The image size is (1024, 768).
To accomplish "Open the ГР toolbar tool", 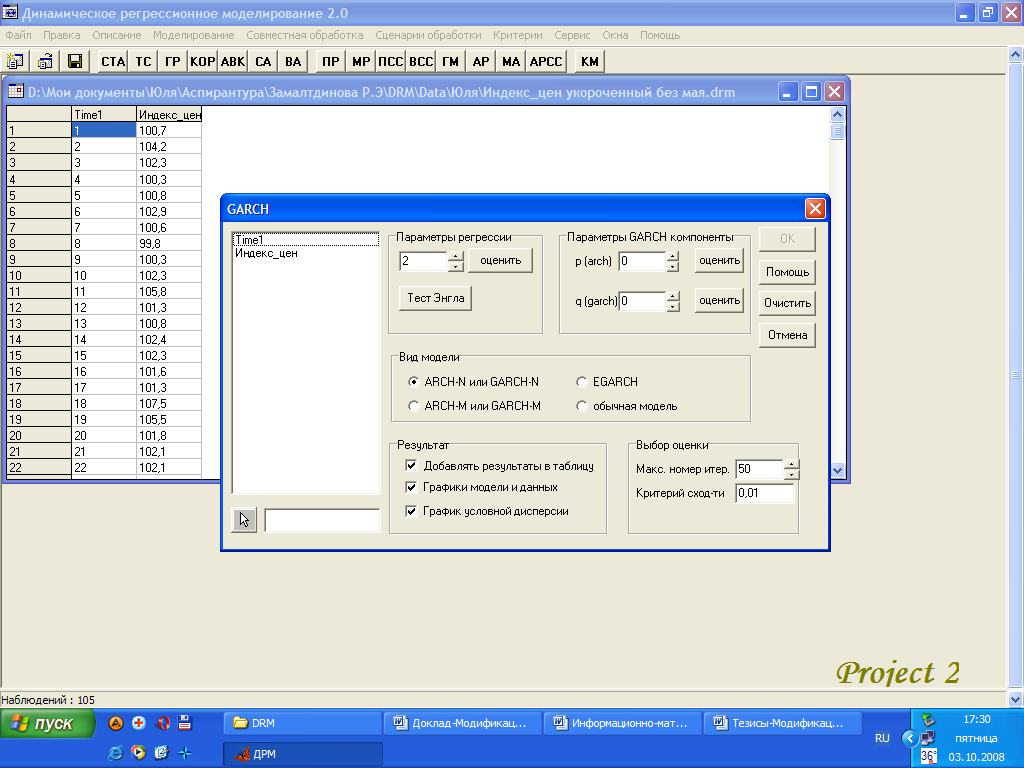I will click(x=172, y=61).
